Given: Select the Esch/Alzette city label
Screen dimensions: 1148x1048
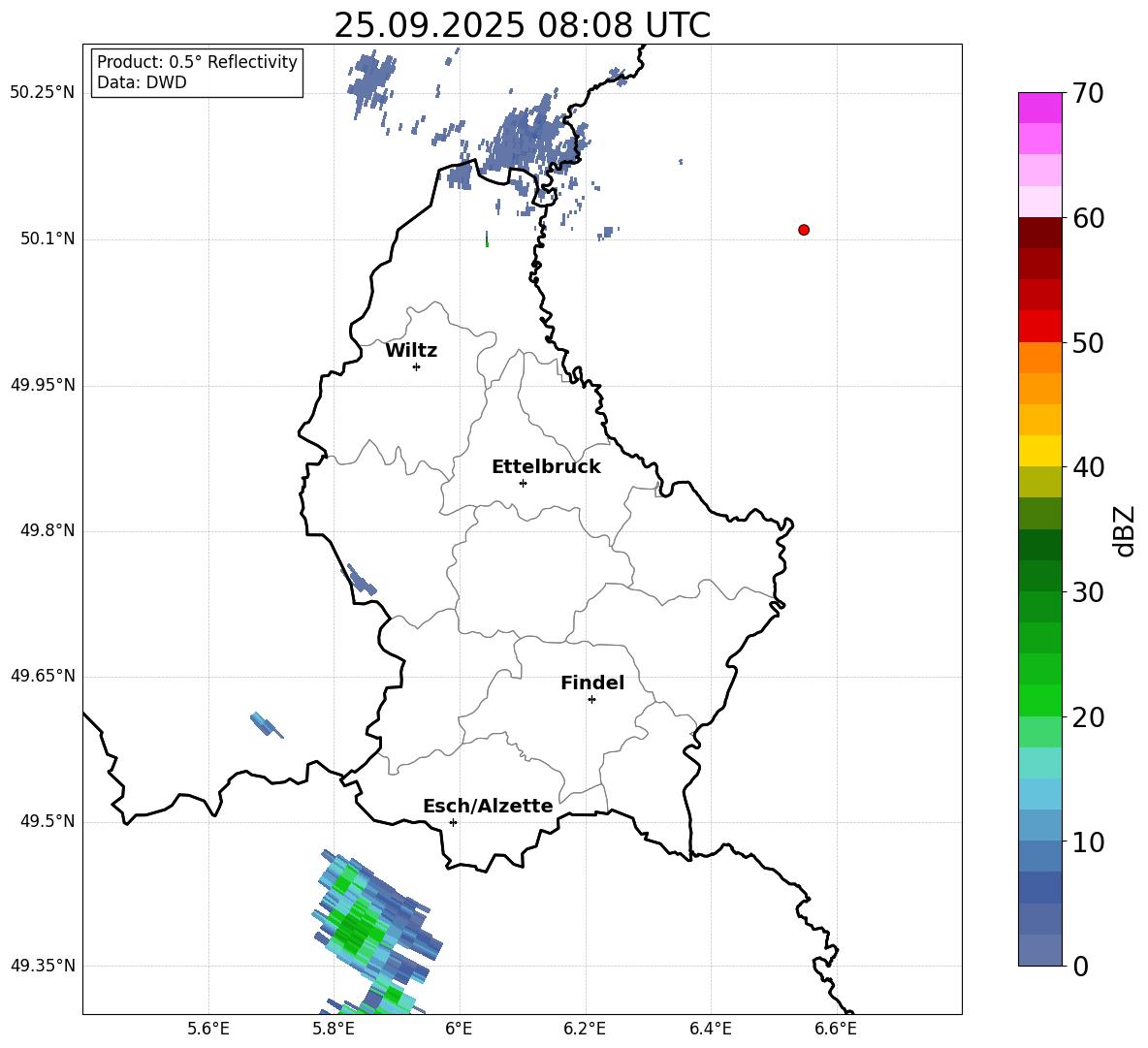Looking at the screenshot, I should [x=488, y=806].
